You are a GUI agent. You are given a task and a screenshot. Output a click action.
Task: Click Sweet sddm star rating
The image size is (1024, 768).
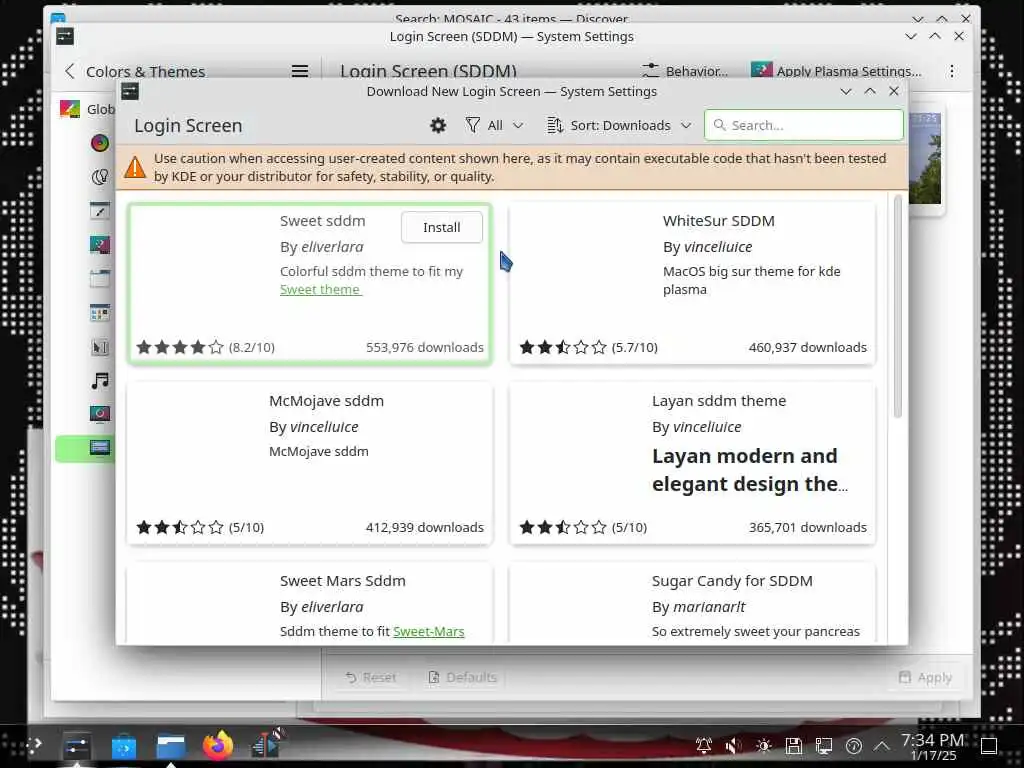tap(180, 347)
